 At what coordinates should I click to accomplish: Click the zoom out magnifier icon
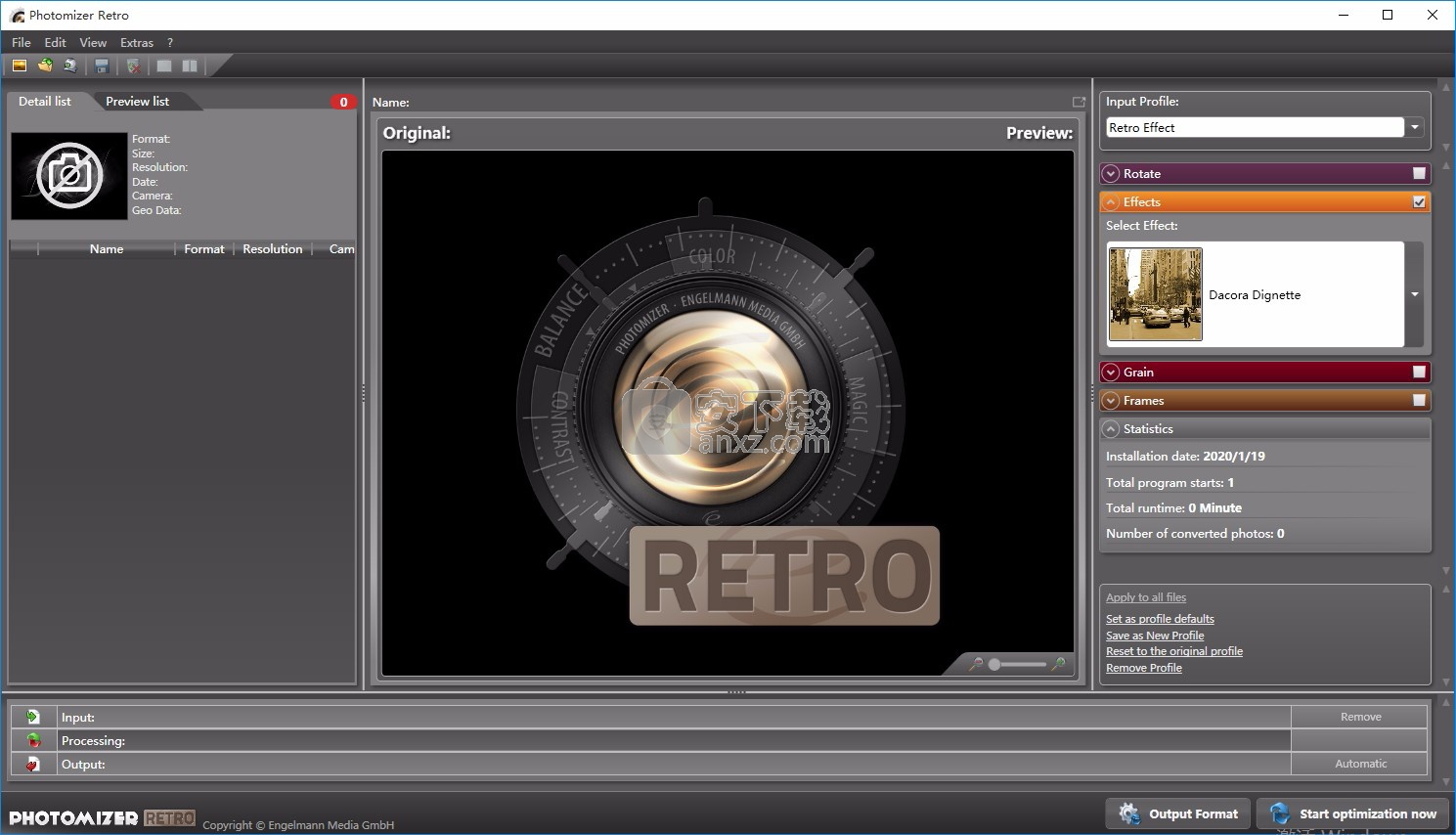pos(976,664)
